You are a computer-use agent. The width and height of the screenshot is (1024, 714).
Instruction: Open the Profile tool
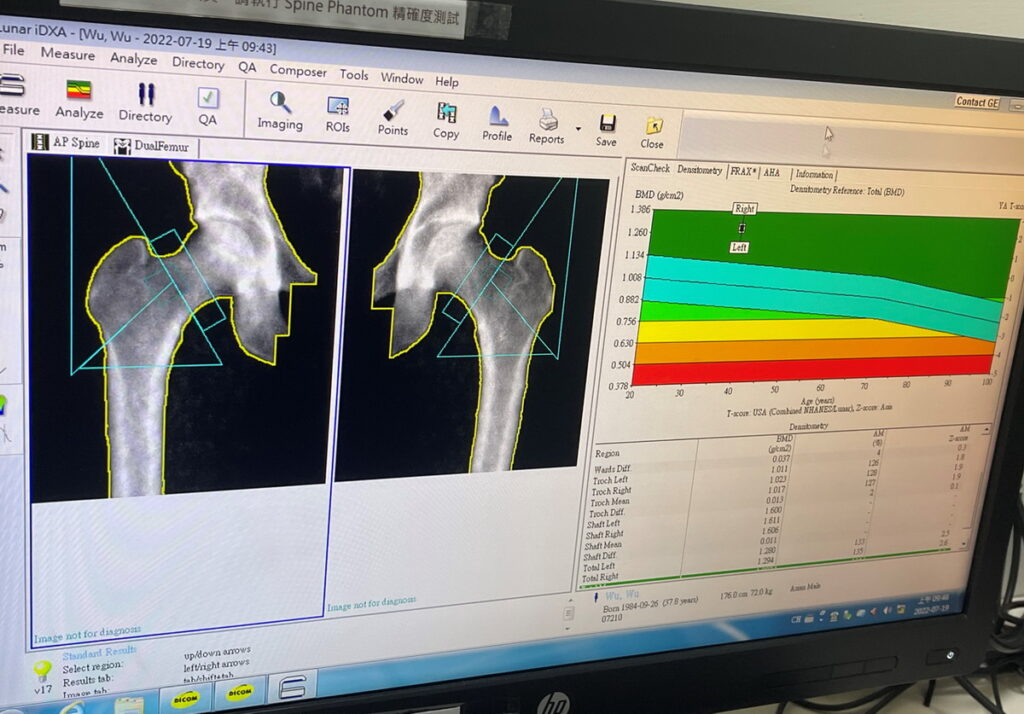pyautogui.click(x=497, y=124)
